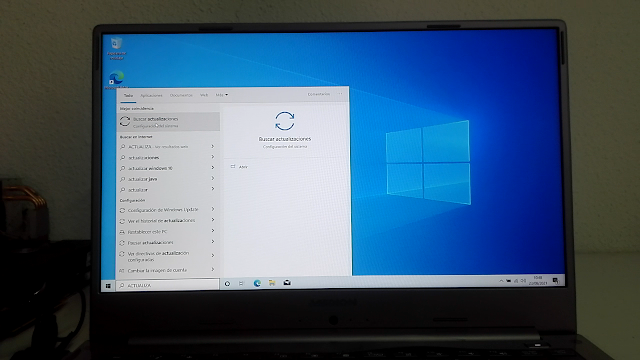Open the network icon in the tray

click(x=516, y=281)
